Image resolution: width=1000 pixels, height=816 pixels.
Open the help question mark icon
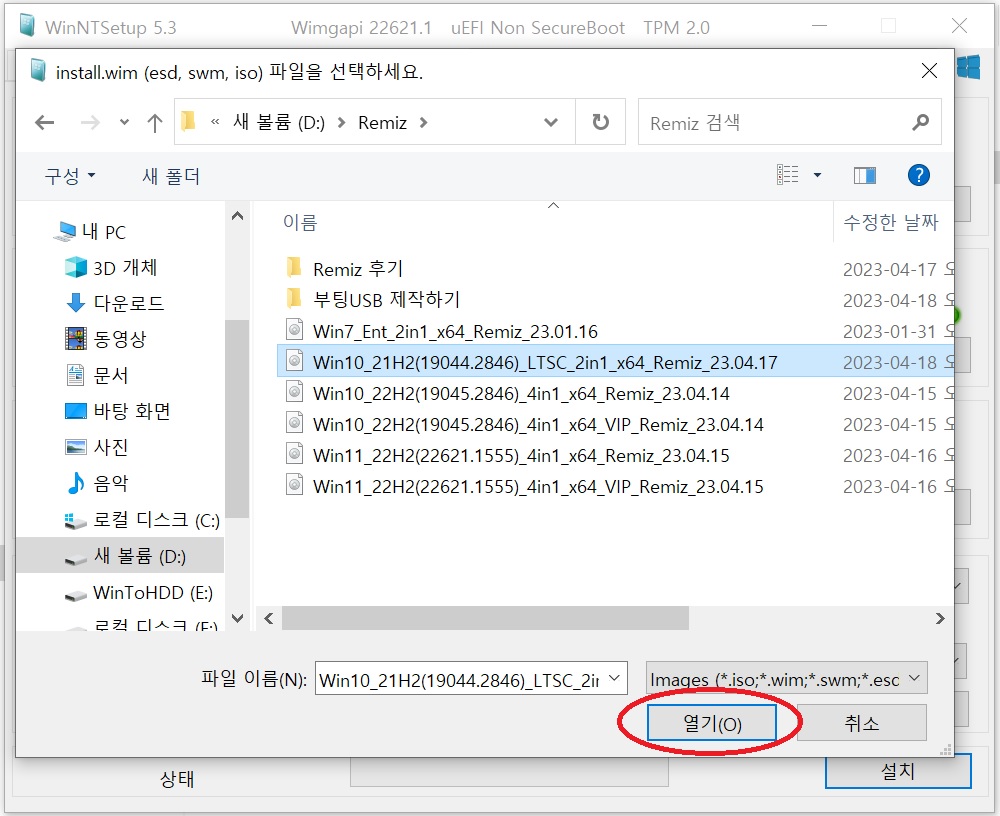(x=918, y=175)
